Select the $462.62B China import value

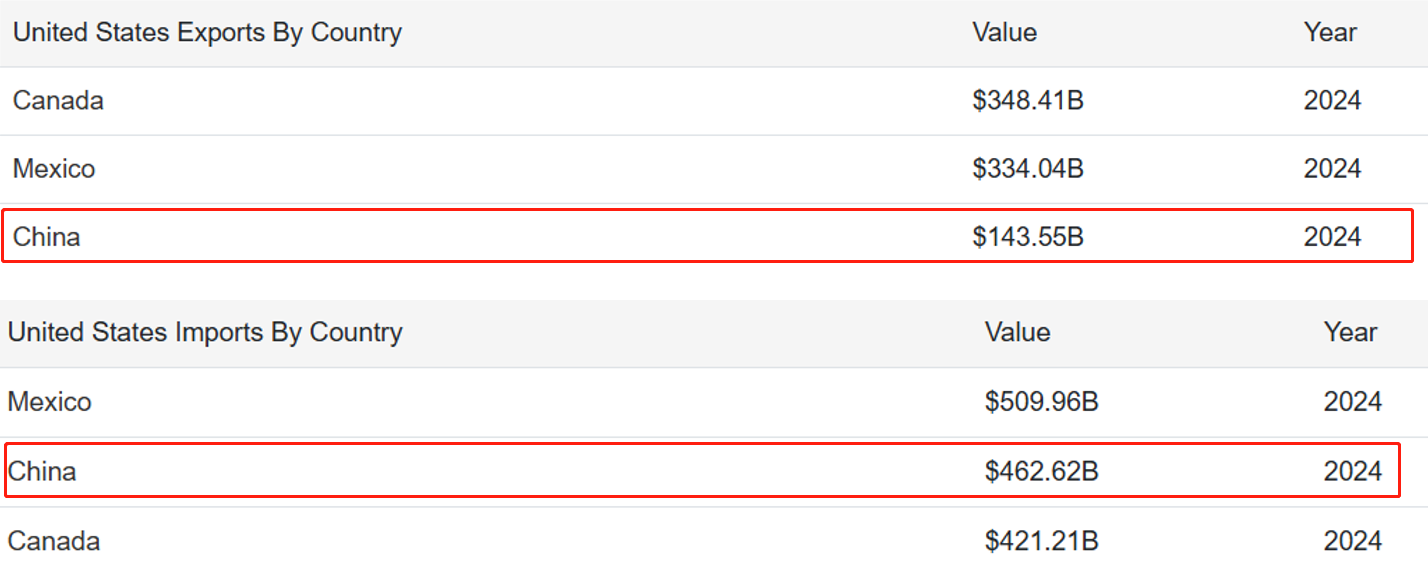(1041, 471)
